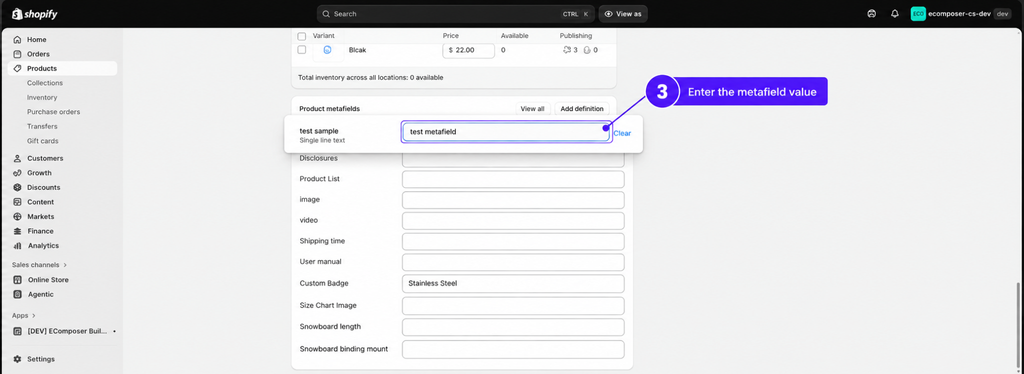Open the Sidekick assistant icon in top bar
Viewport: 1024px width, 374px height.
(871, 14)
